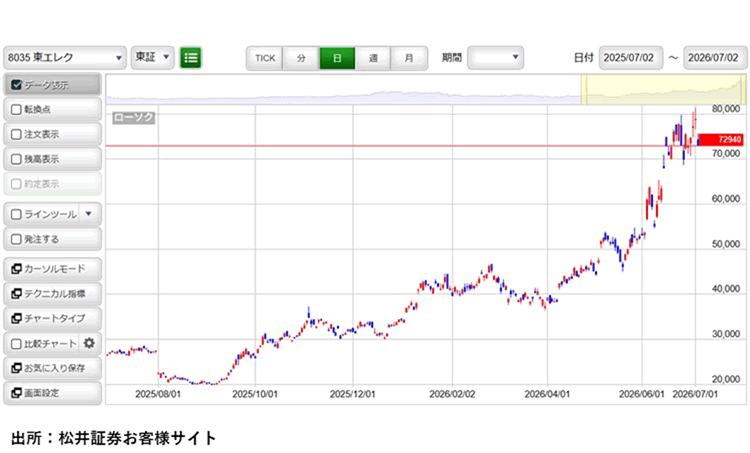Viewport: 750px width, 453px height.
Task: Click the green list view icon
Action: [x=190, y=58]
